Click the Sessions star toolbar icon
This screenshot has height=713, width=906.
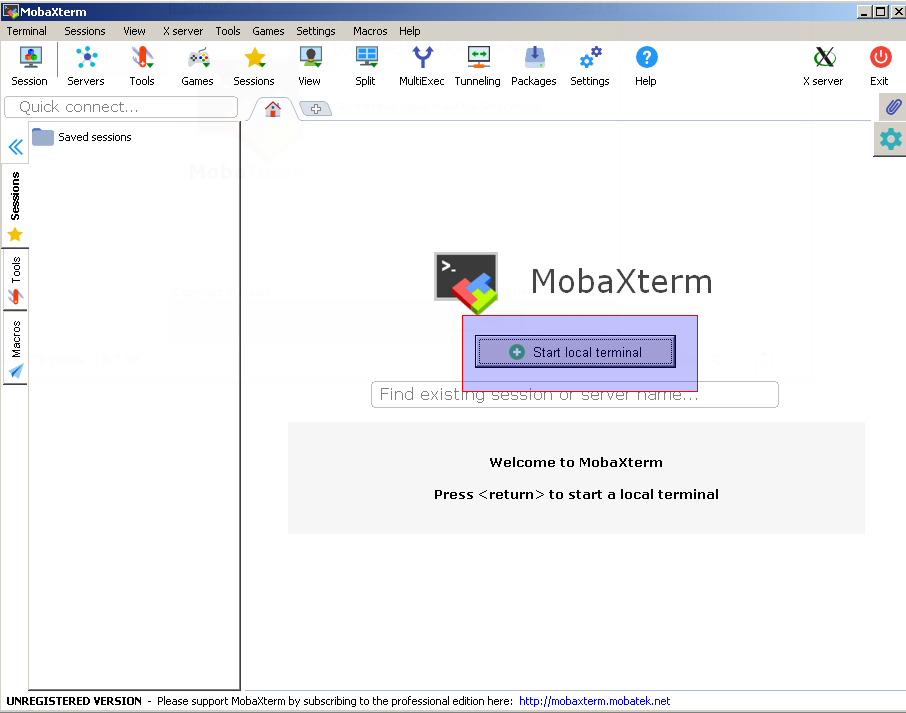click(254, 66)
